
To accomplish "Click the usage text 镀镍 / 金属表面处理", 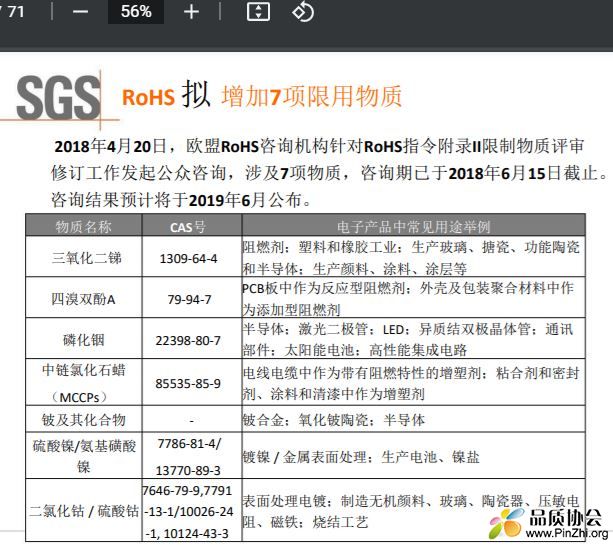I will tap(305, 457).
